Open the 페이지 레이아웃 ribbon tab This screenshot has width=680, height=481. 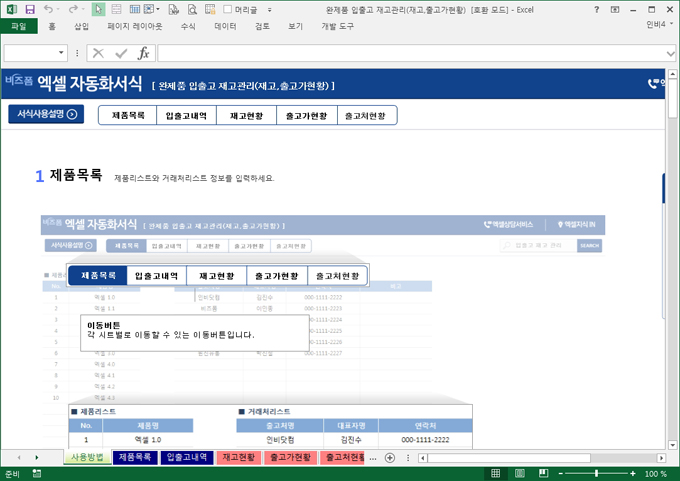click(x=135, y=26)
